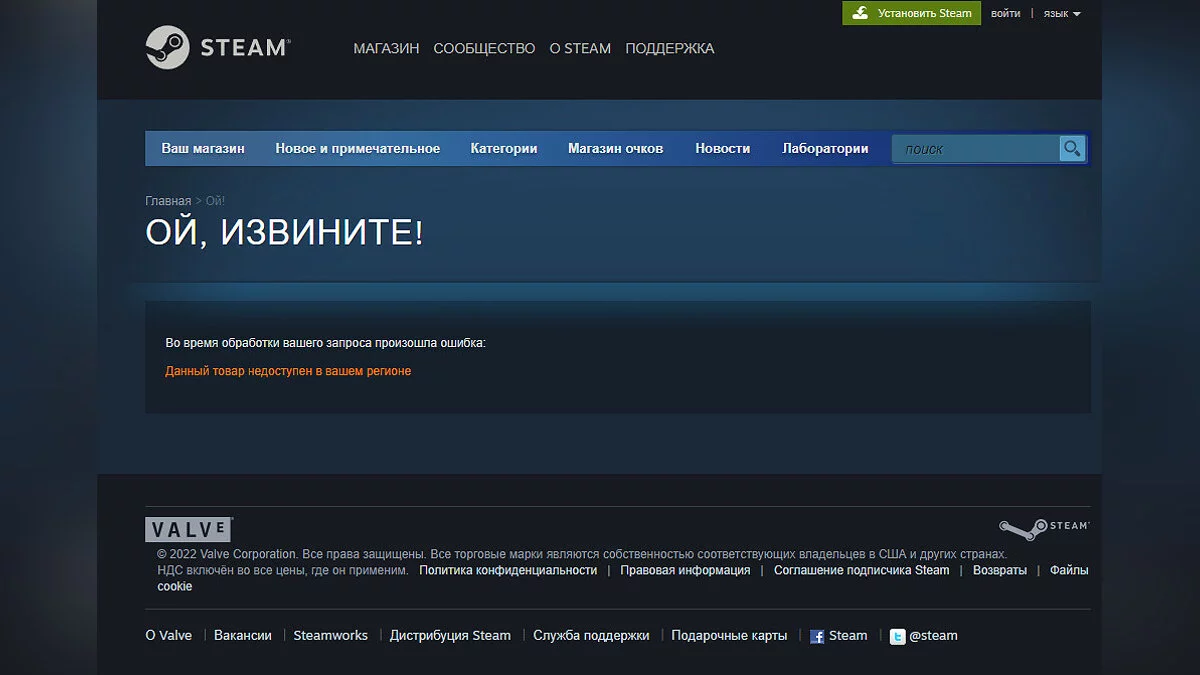Open Правовая информация link
The height and width of the screenshot is (675, 1200).
coord(685,570)
